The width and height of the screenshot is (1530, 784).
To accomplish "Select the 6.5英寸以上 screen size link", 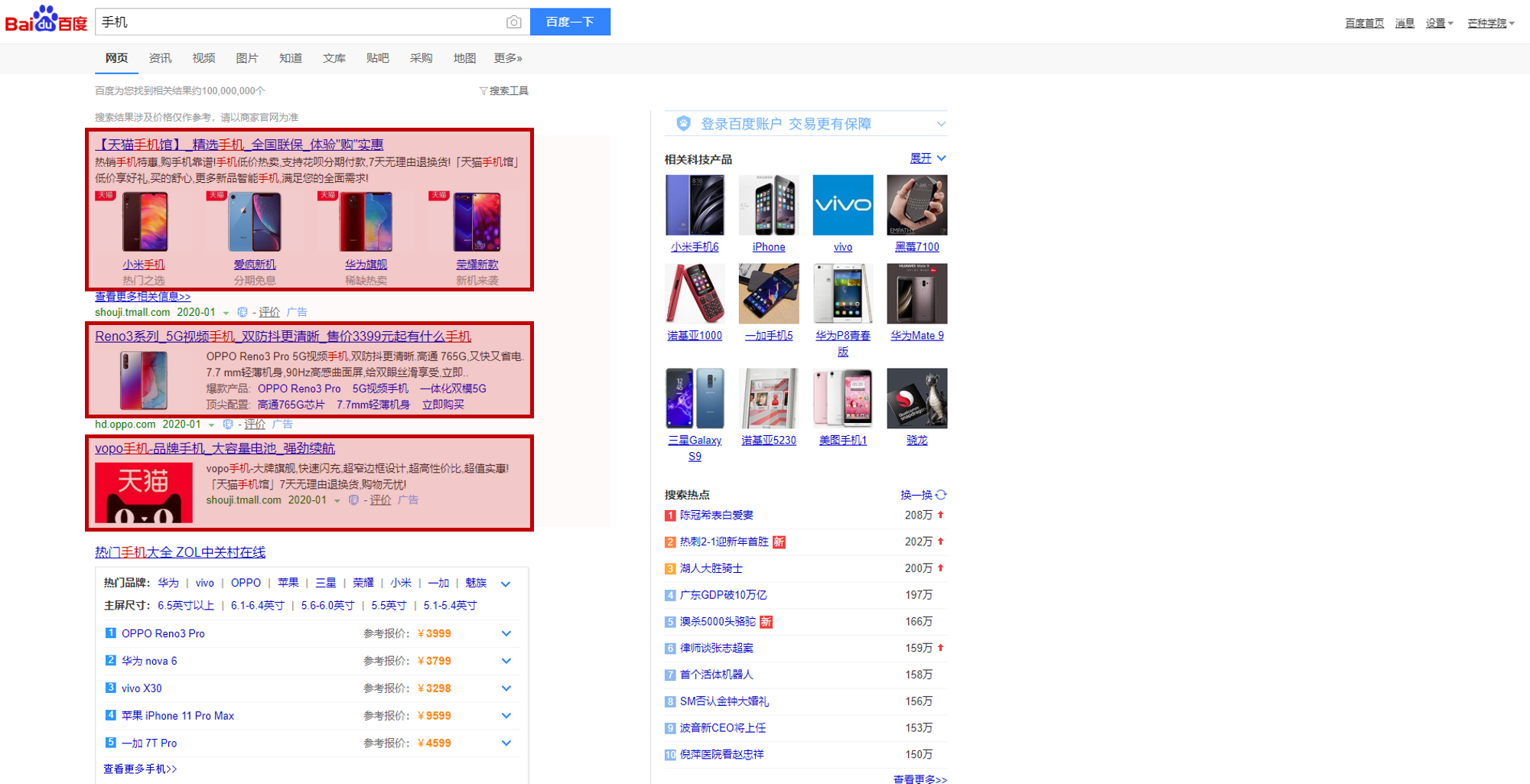I will point(186,606).
